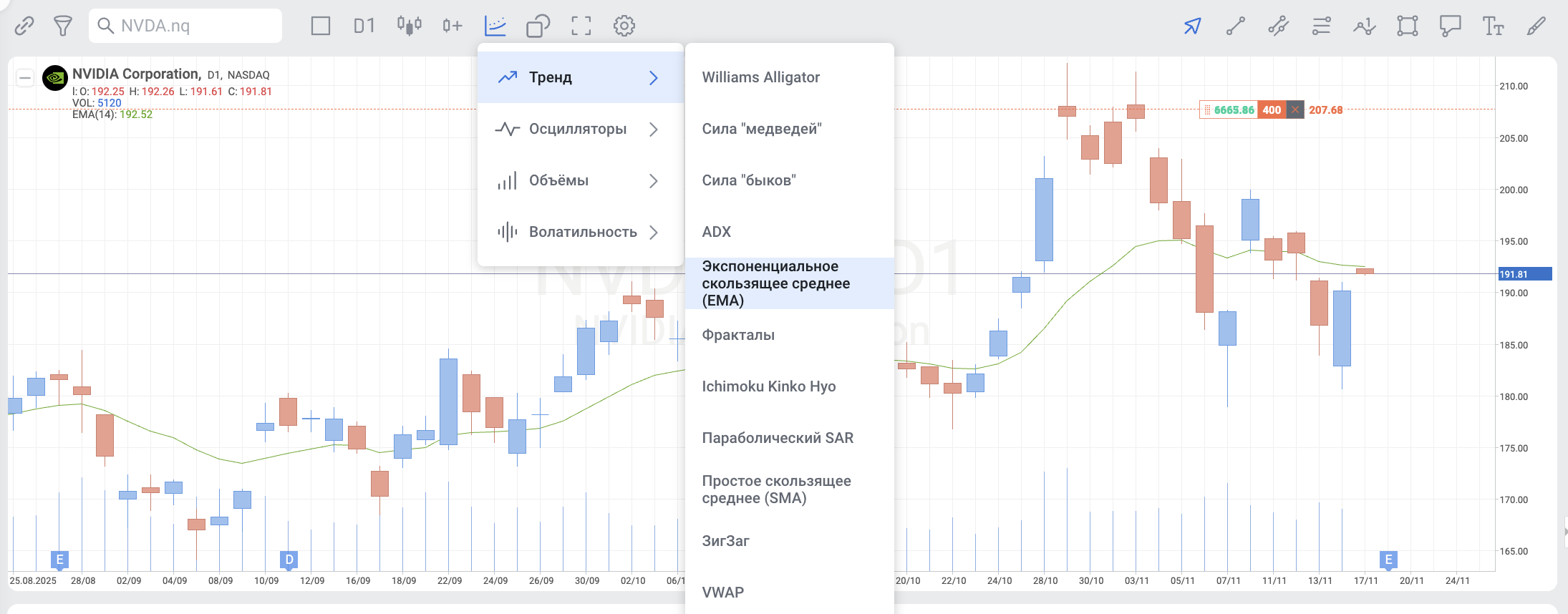Screen dimensions: 1568x614
Task: Select the horizontal levels tool
Action: click(x=1322, y=26)
